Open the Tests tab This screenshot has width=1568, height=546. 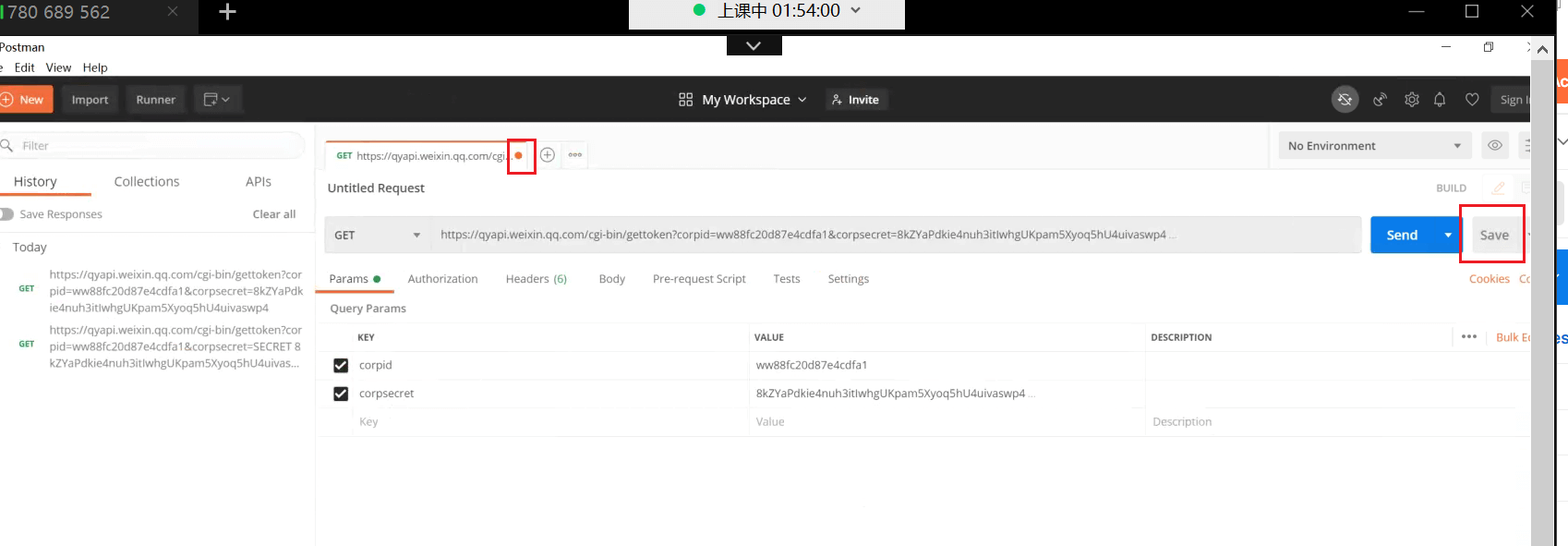pyautogui.click(x=787, y=279)
